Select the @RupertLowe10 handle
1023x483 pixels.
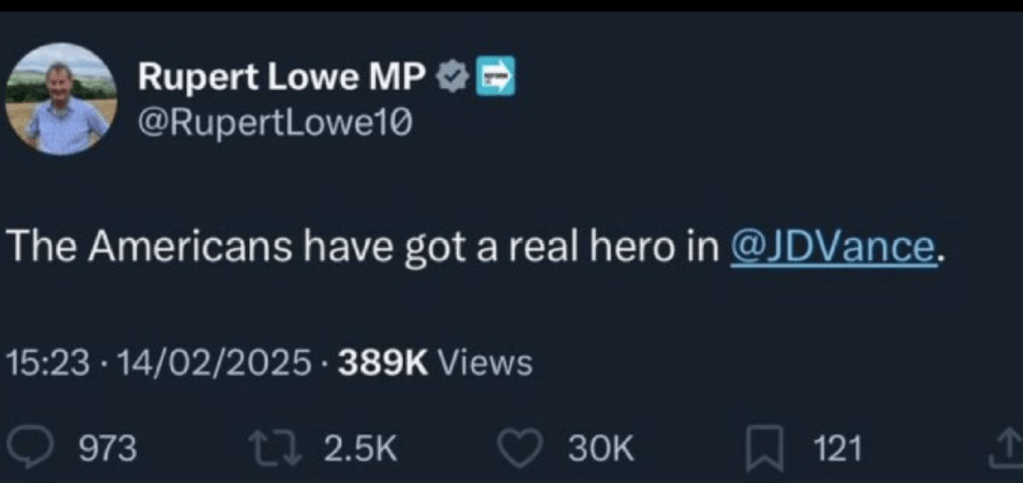[274, 122]
